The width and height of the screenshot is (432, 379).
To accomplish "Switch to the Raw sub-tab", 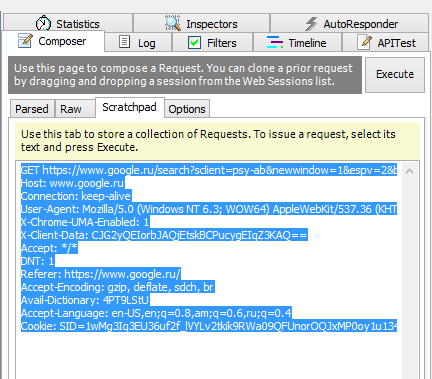I will 75,109.
